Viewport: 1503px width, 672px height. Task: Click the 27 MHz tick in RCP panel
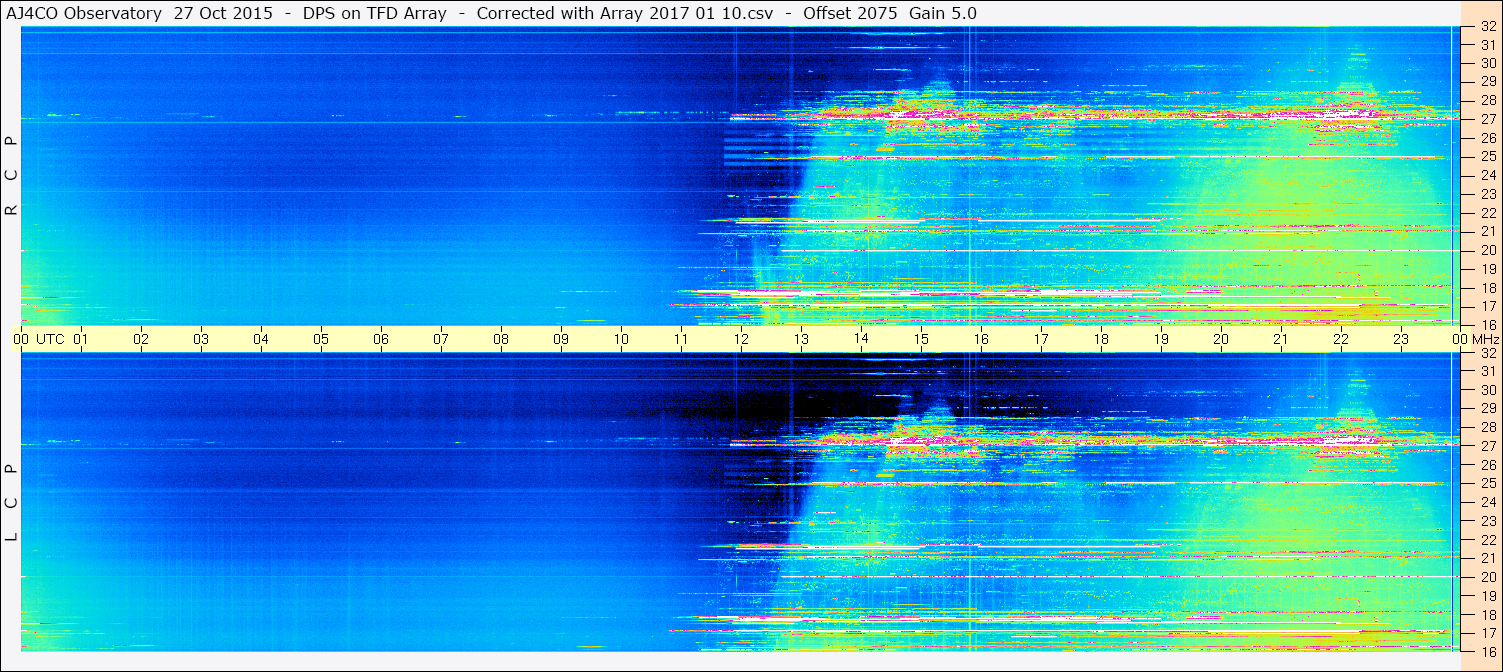(x=1487, y=119)
